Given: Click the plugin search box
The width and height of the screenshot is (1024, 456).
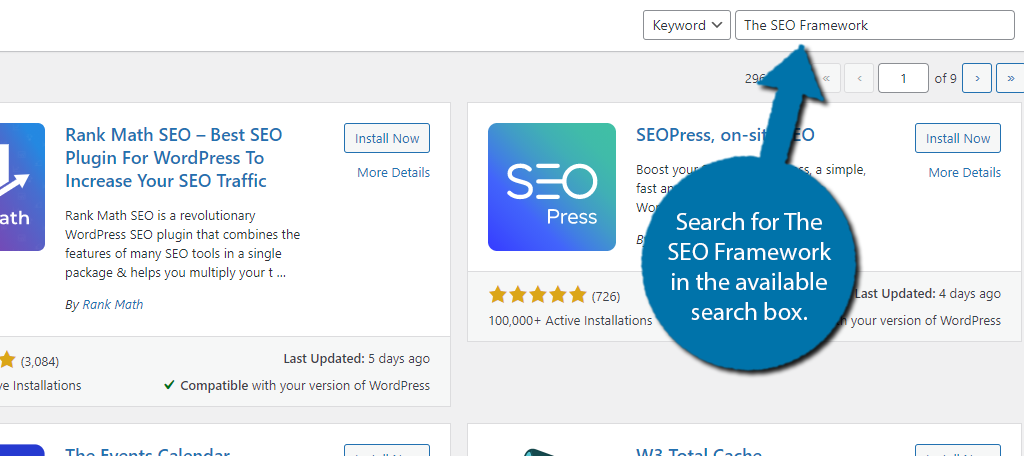Looking at the screenshot, I should coord(874,25).
